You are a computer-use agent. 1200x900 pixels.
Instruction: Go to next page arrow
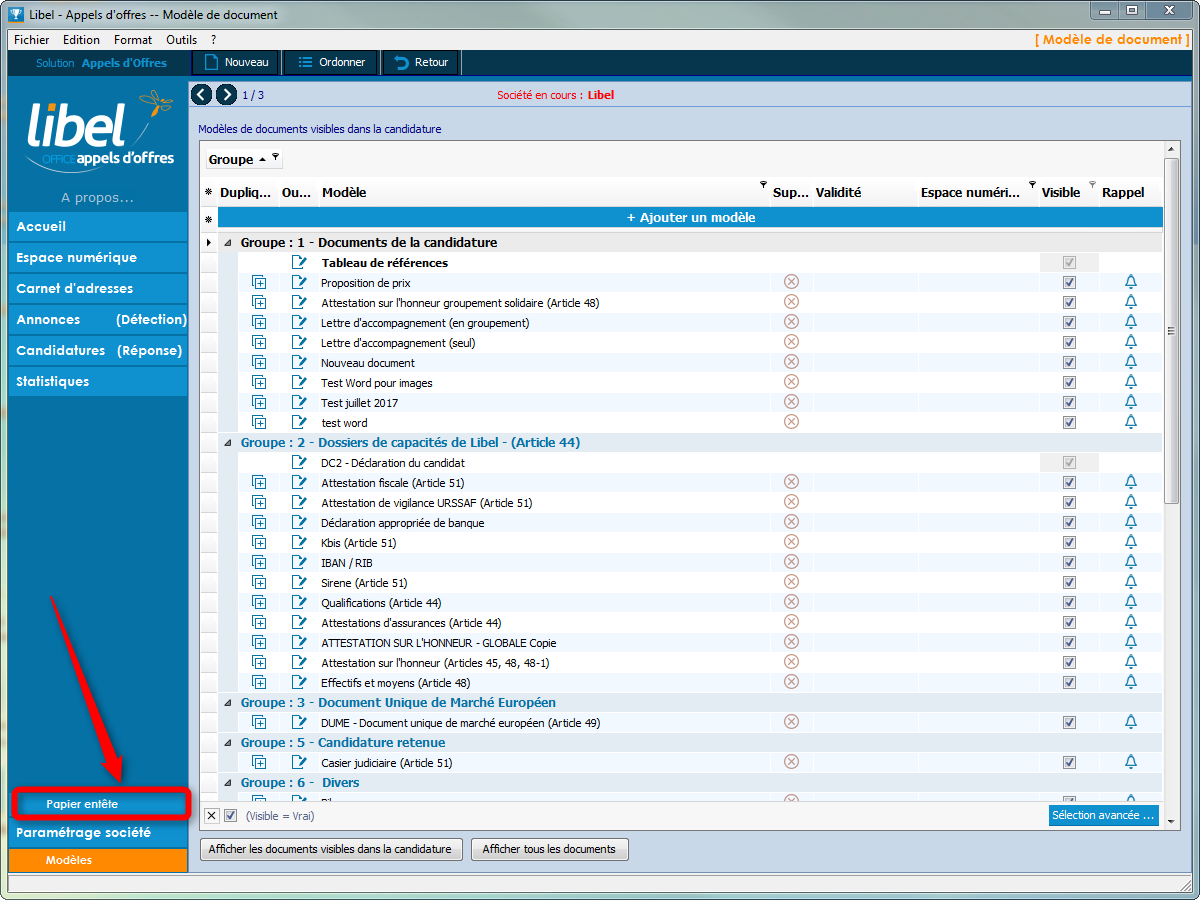(227, 95)
